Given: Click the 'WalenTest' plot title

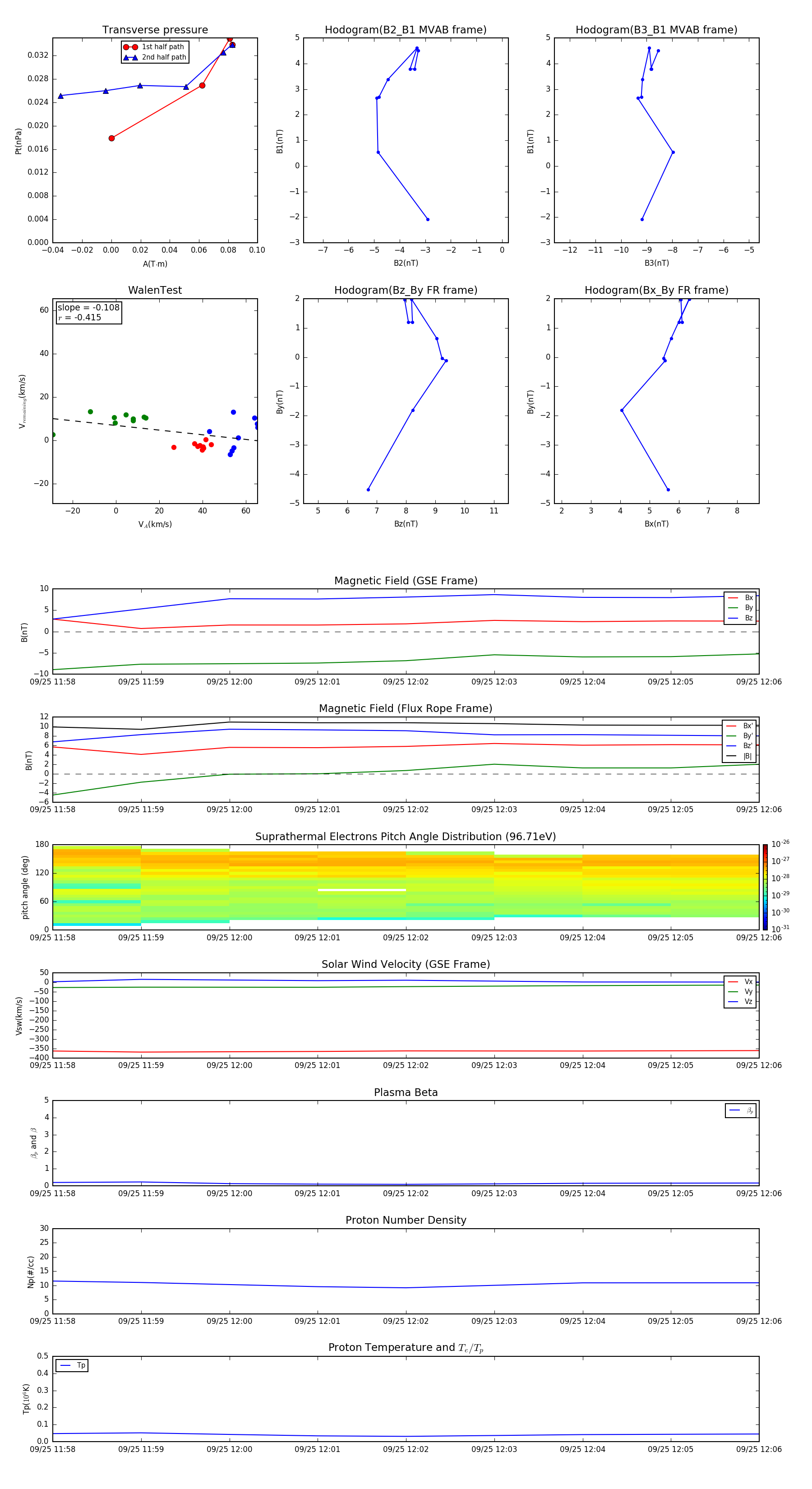Looking at the screenshot, I should click(155, 290).
